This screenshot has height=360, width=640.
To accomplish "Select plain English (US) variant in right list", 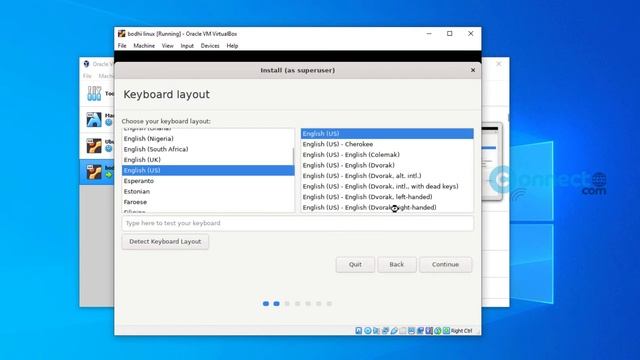I will (387, 133).
